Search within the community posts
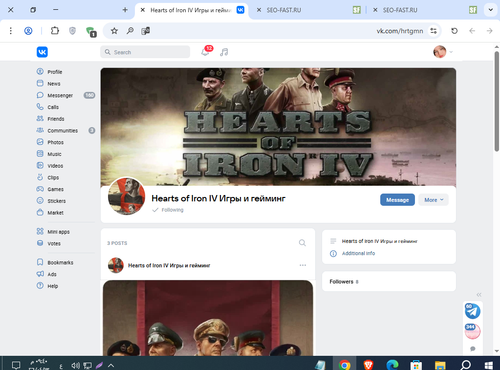Image resolution: width=500 pixels, height=370 pixels. point(302,243)
